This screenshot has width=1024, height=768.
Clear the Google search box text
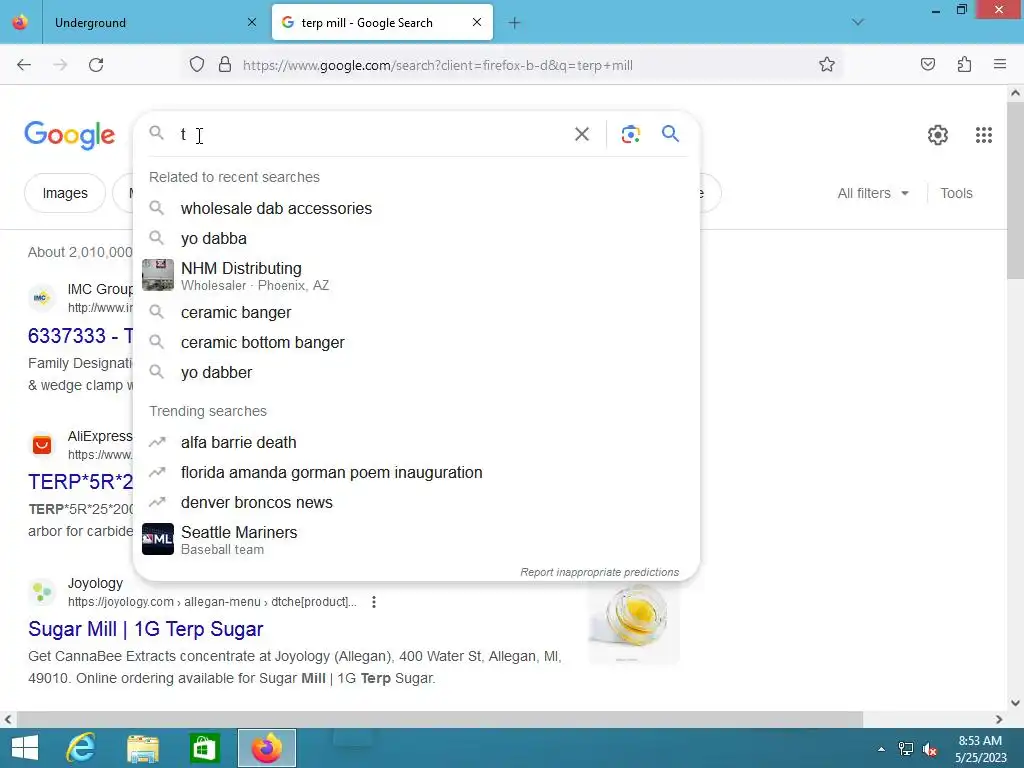(x=582, y=135)
